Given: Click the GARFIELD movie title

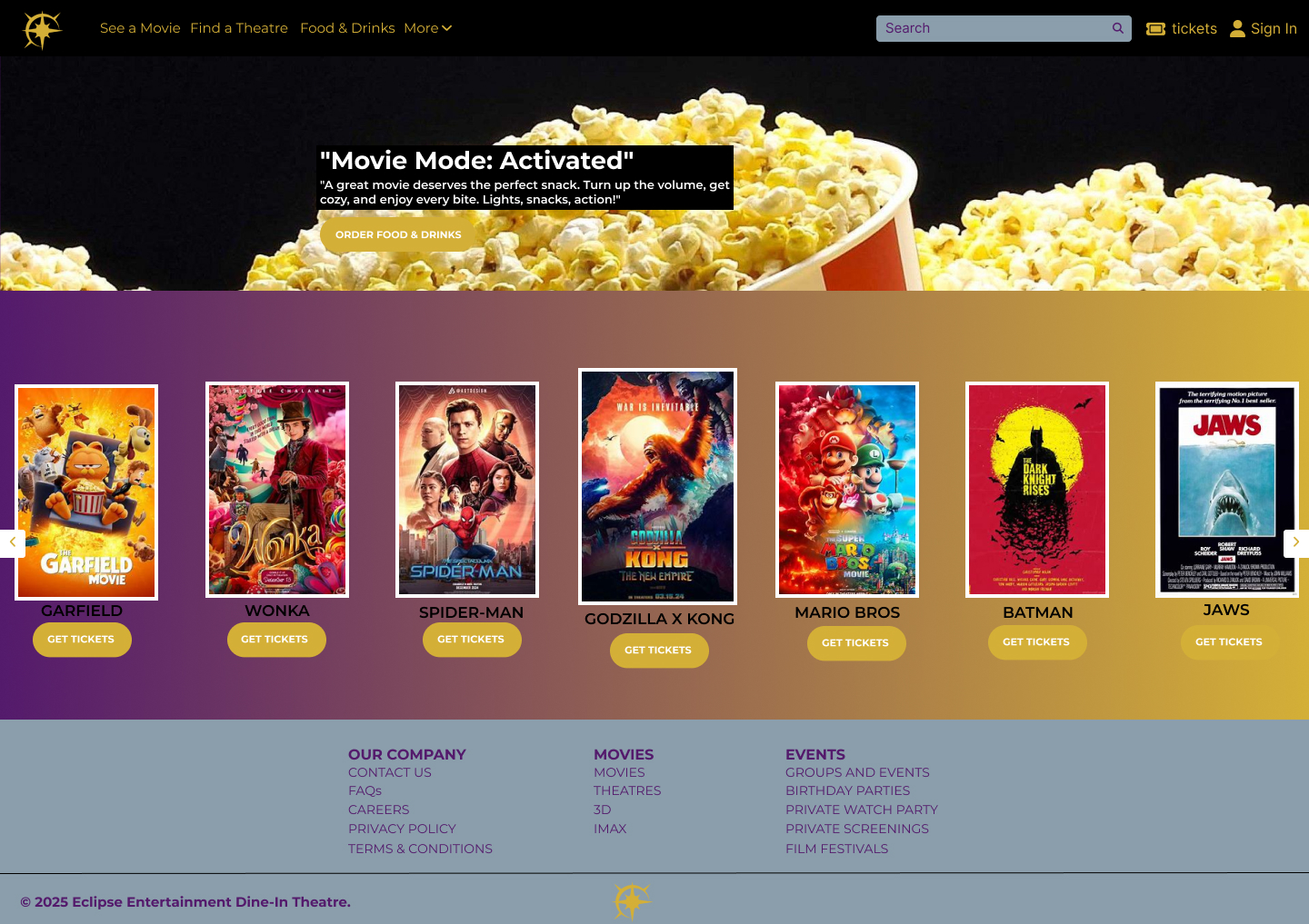Looking at the screenshot, I should tap(82, 611).
